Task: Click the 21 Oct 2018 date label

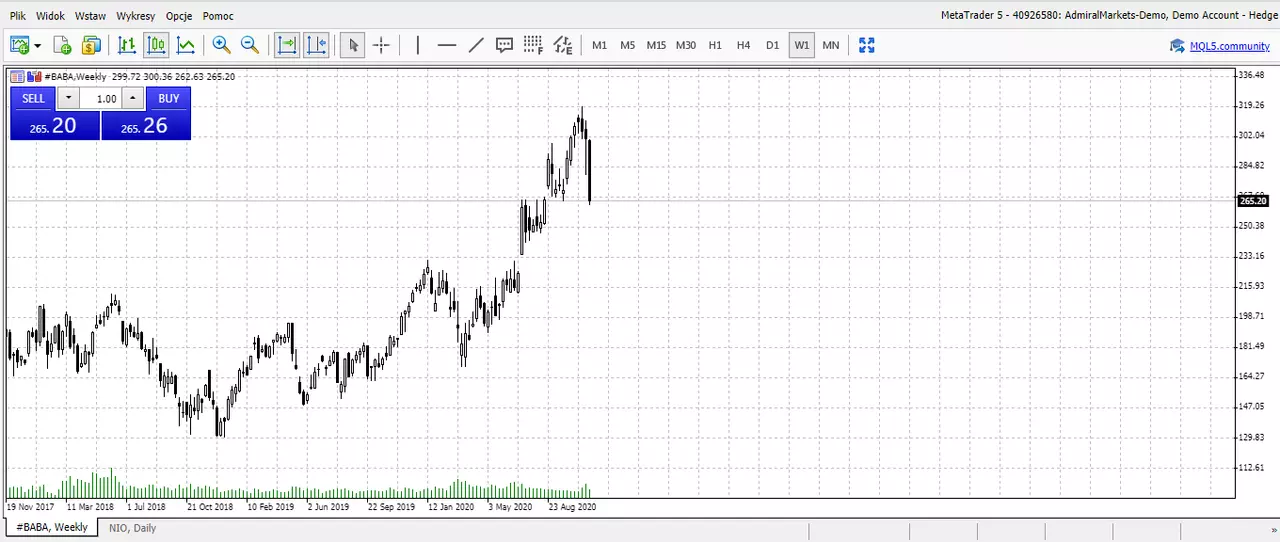Action: click(210, 507)
